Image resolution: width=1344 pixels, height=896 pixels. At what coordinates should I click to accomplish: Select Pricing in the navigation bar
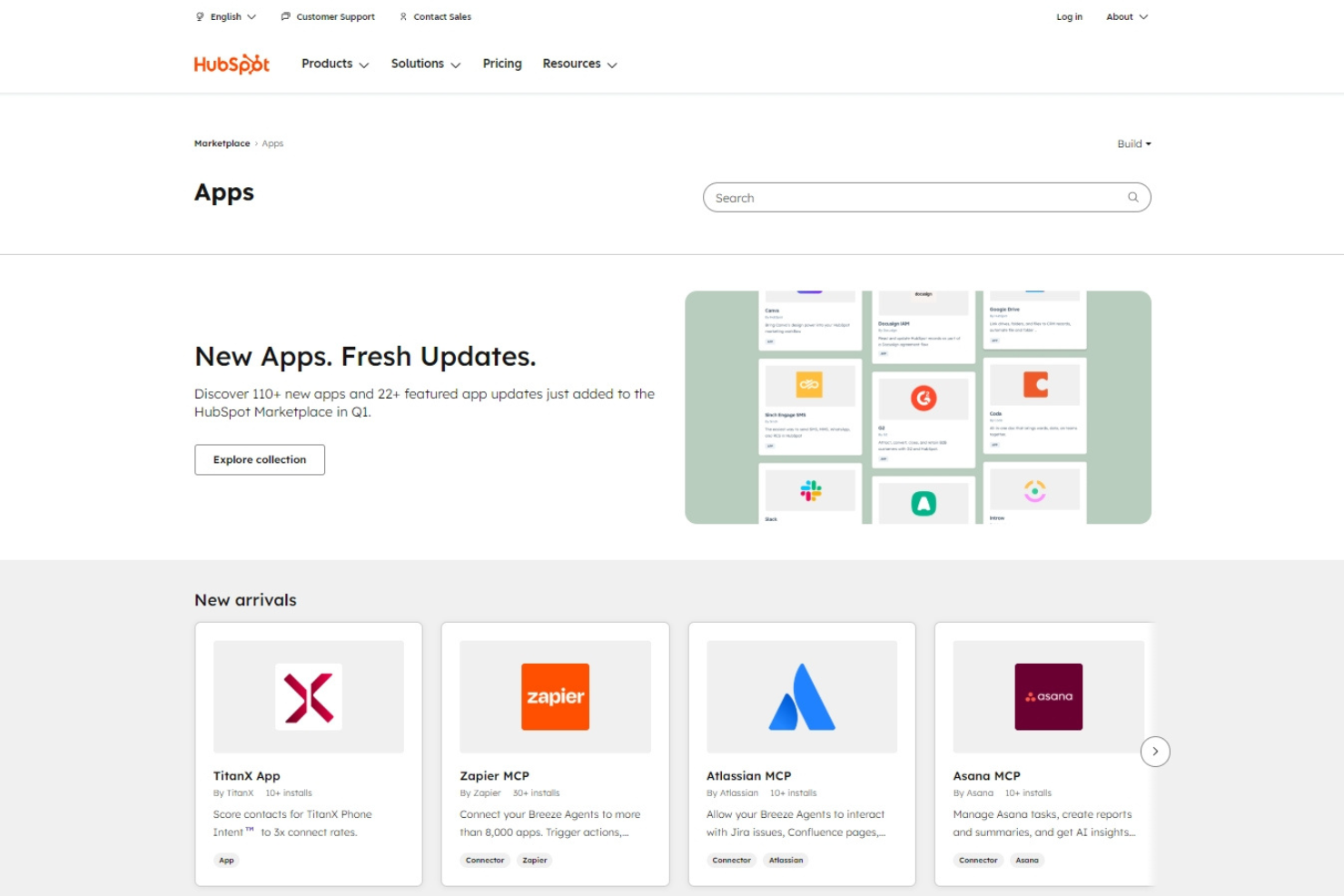tap(501, 64)
